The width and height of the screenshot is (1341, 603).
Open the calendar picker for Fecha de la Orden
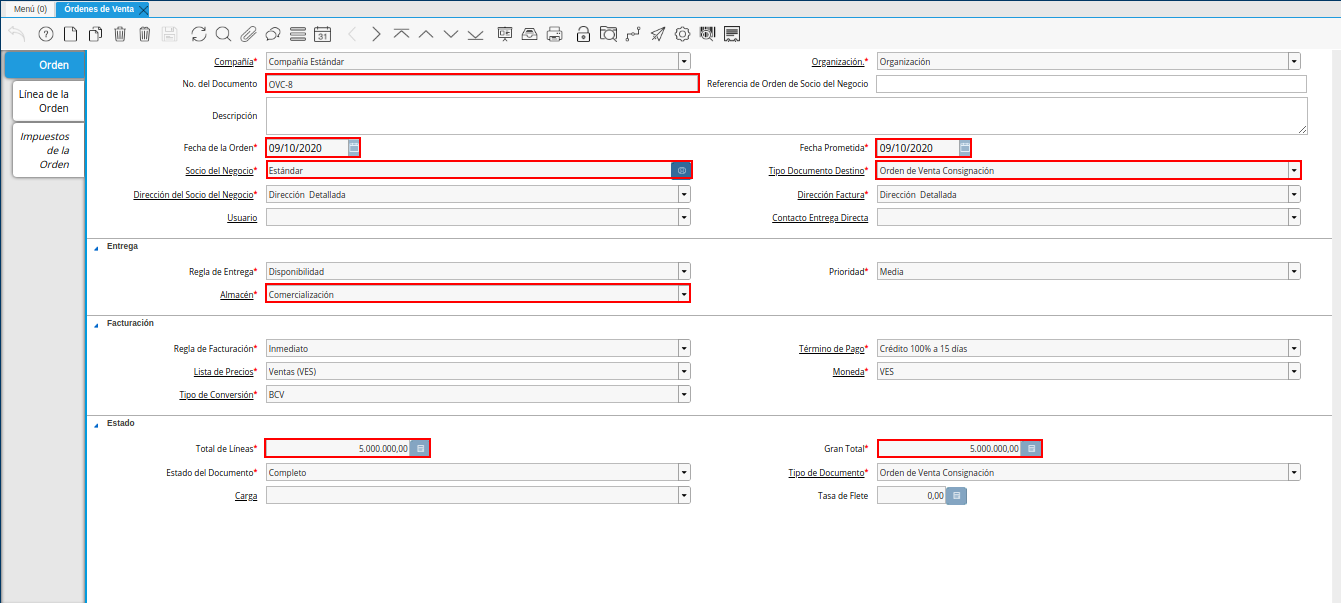(354, 148)
